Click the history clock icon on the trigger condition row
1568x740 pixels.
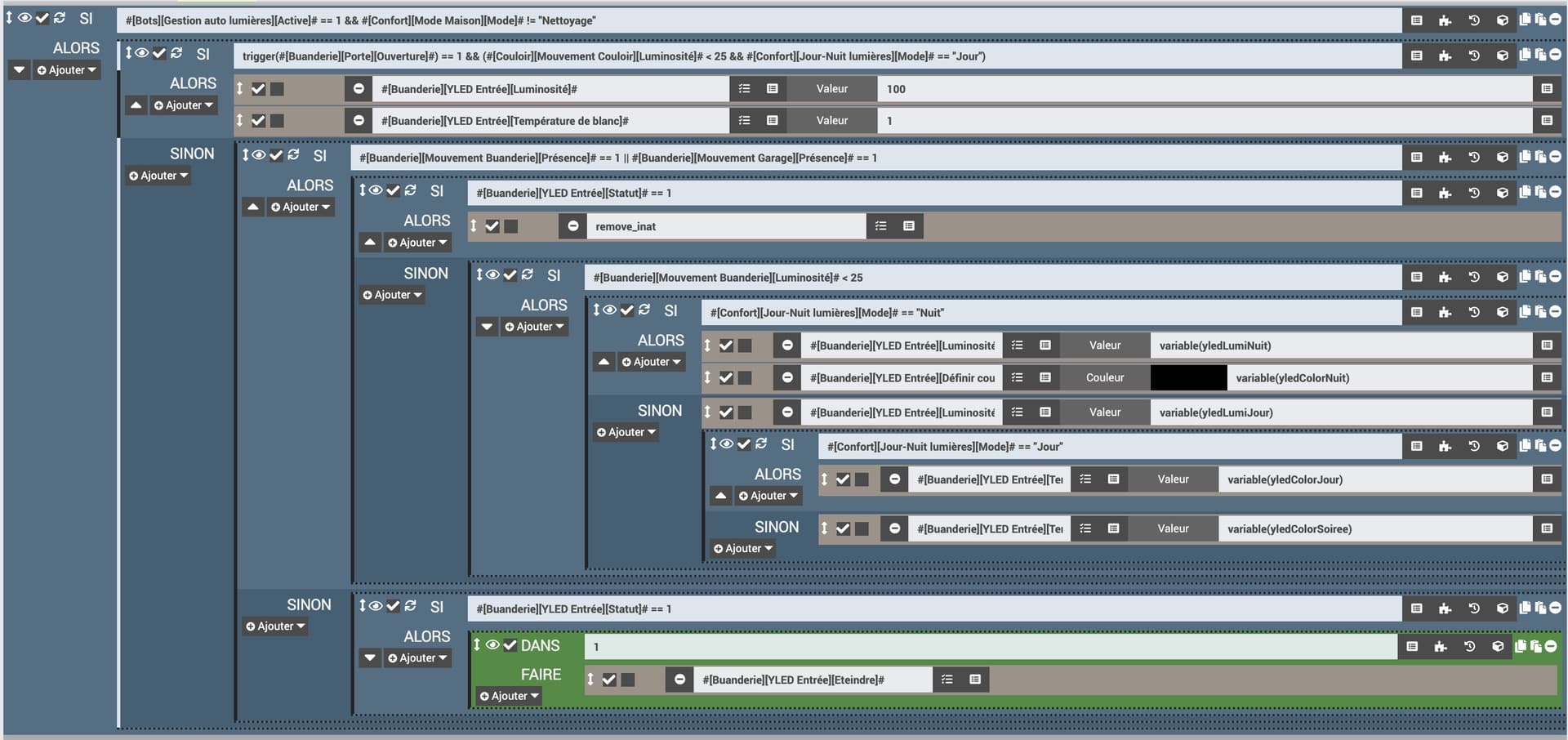(x=1473, y=56)
